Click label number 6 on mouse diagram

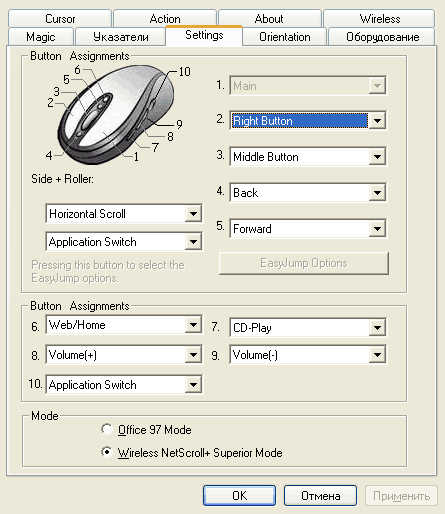(77, 70)
